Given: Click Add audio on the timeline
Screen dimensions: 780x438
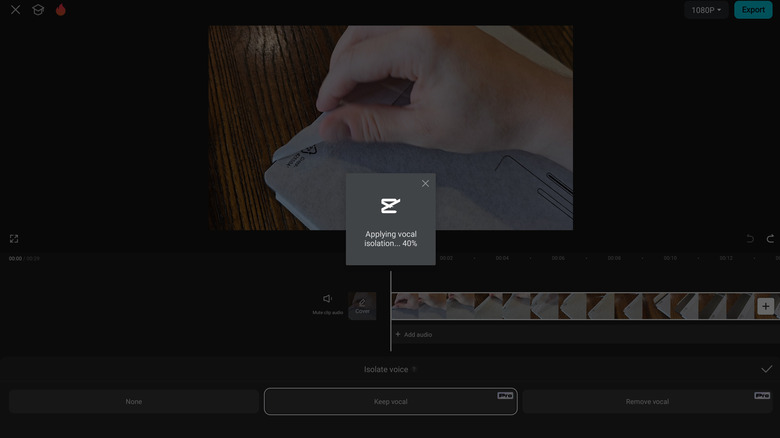Looking at the screenshot, I should (x=414, y=334).
